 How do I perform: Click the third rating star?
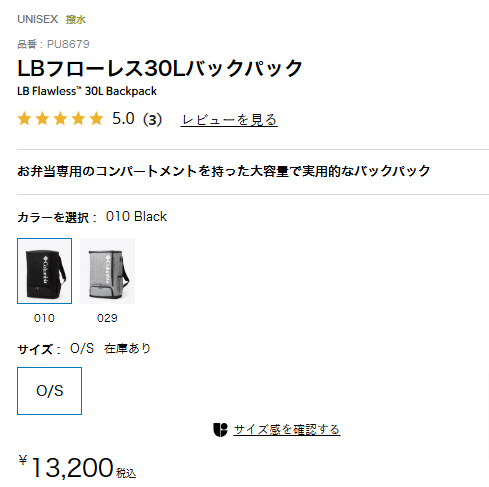click(x=60, y=119)
